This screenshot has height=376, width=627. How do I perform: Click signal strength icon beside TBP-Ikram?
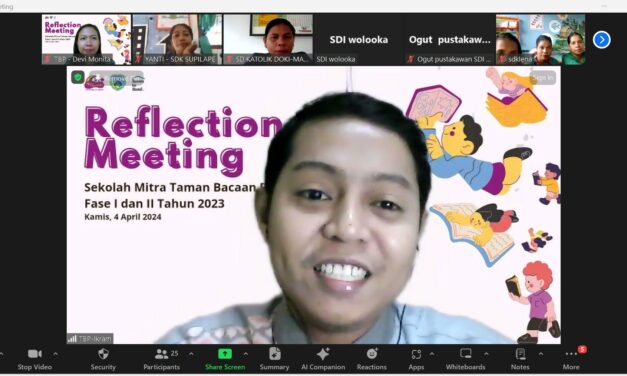(72, 339)
